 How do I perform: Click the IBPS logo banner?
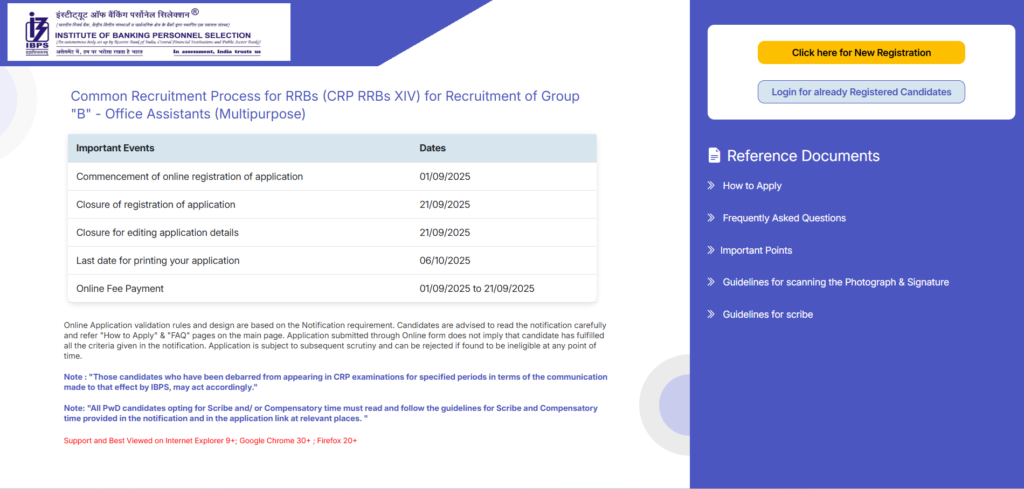click(149, 32)
